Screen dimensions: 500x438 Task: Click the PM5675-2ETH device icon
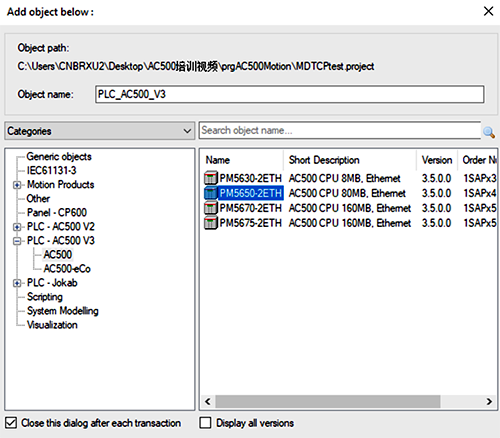[210, 223]
